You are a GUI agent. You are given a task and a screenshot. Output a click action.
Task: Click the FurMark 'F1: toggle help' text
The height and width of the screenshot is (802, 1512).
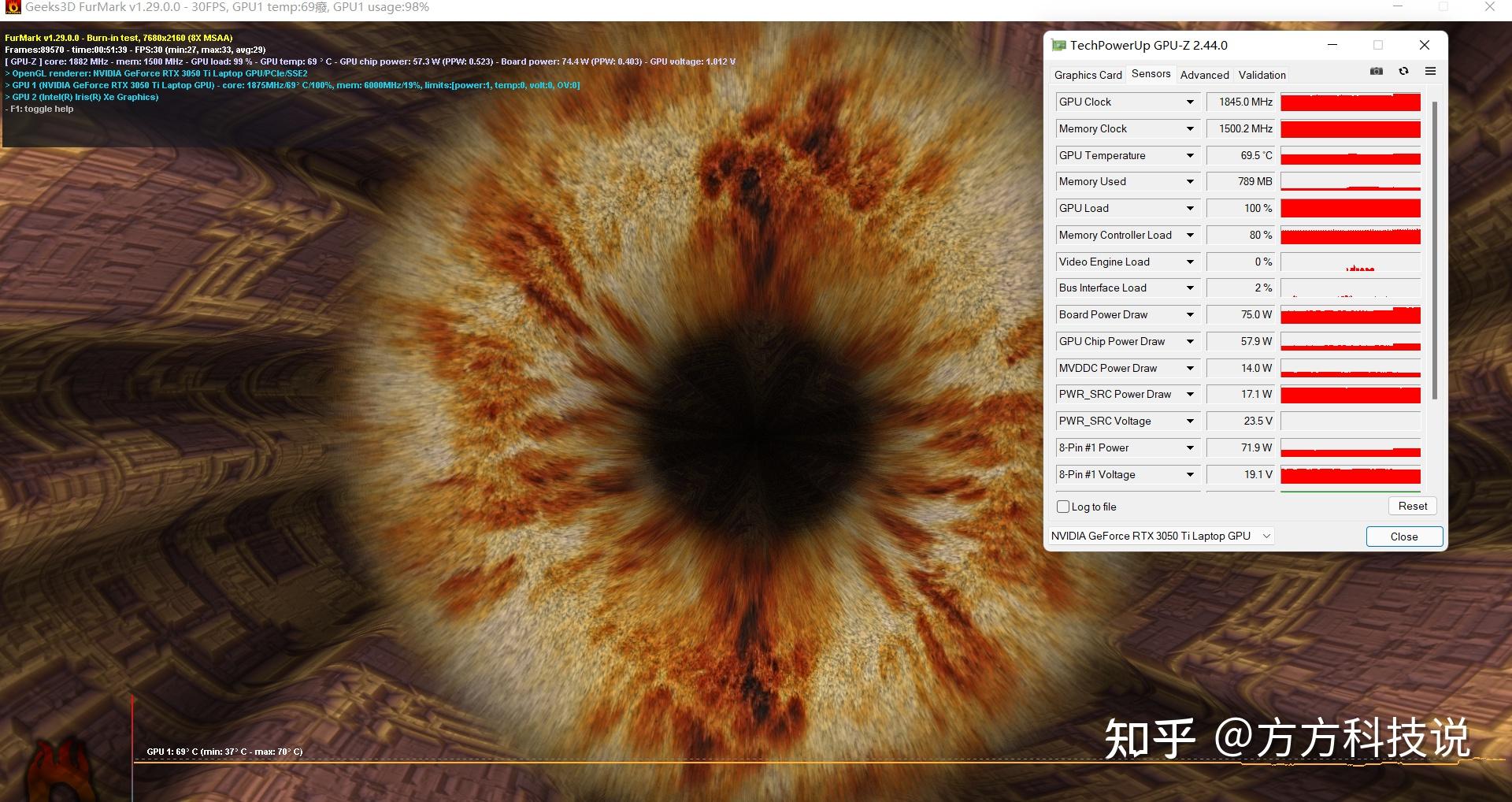pyautogui.click(x=39, y=110)
